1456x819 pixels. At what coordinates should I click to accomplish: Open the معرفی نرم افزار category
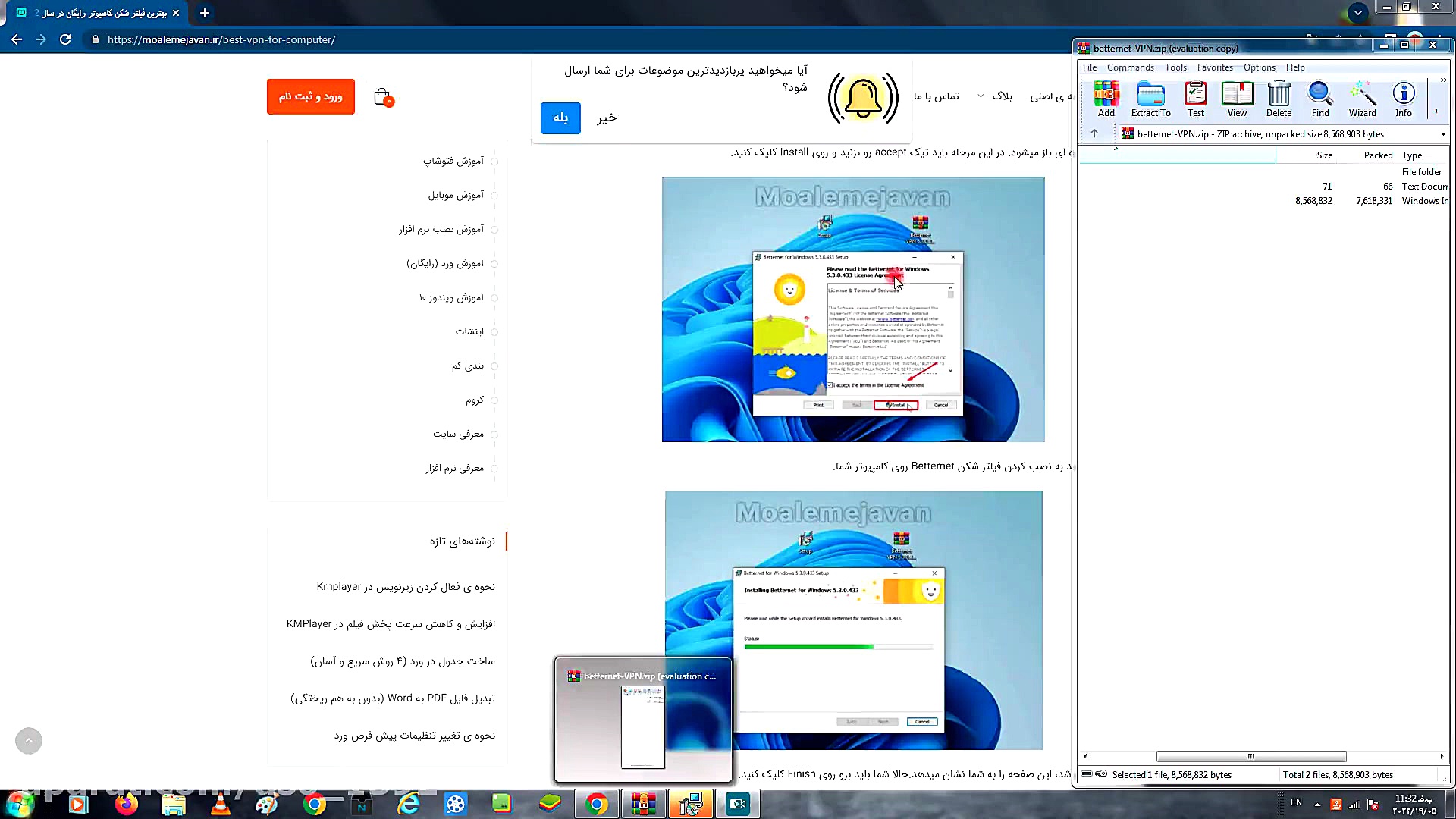coord(454,468)
